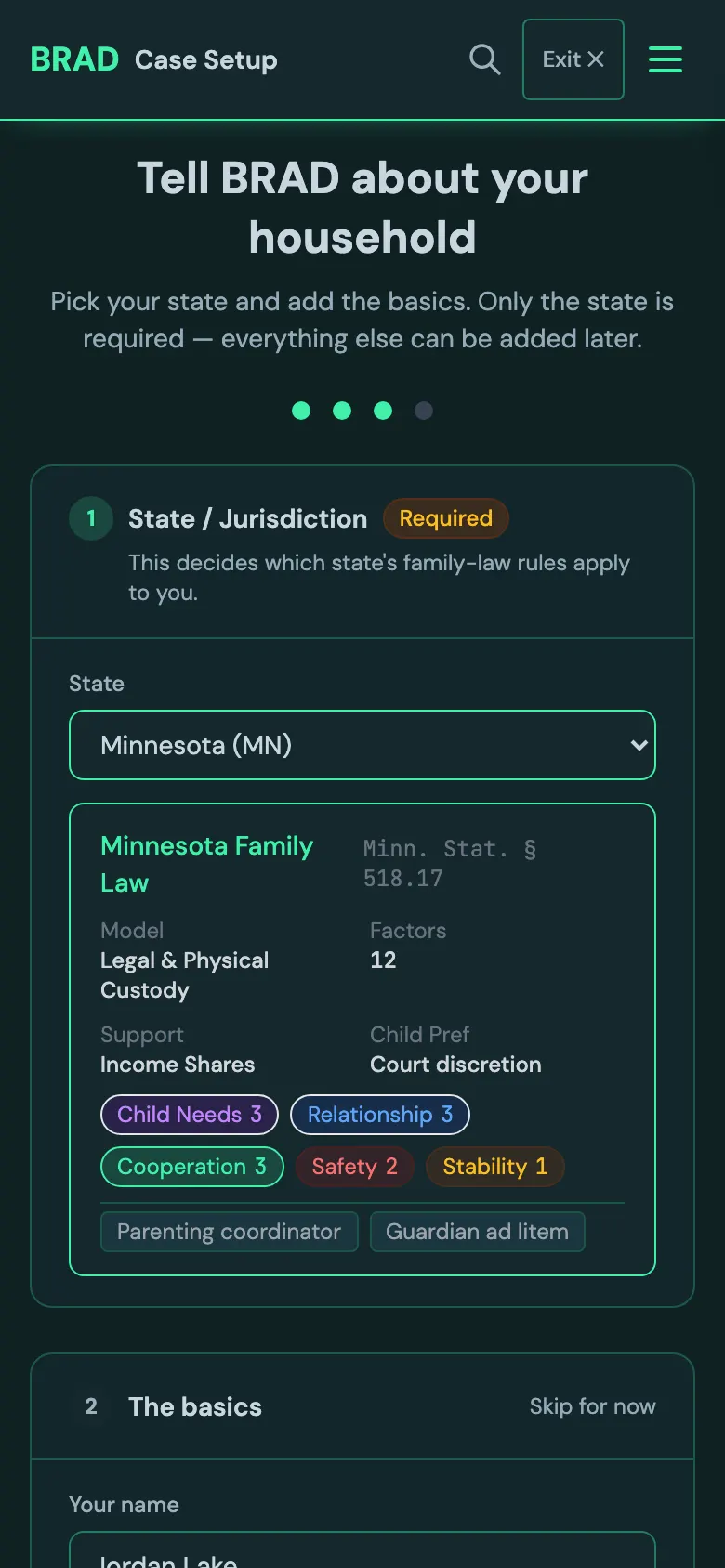
Task: Toggle the Cooperation 3 chip
Action: click(192, 1167)
